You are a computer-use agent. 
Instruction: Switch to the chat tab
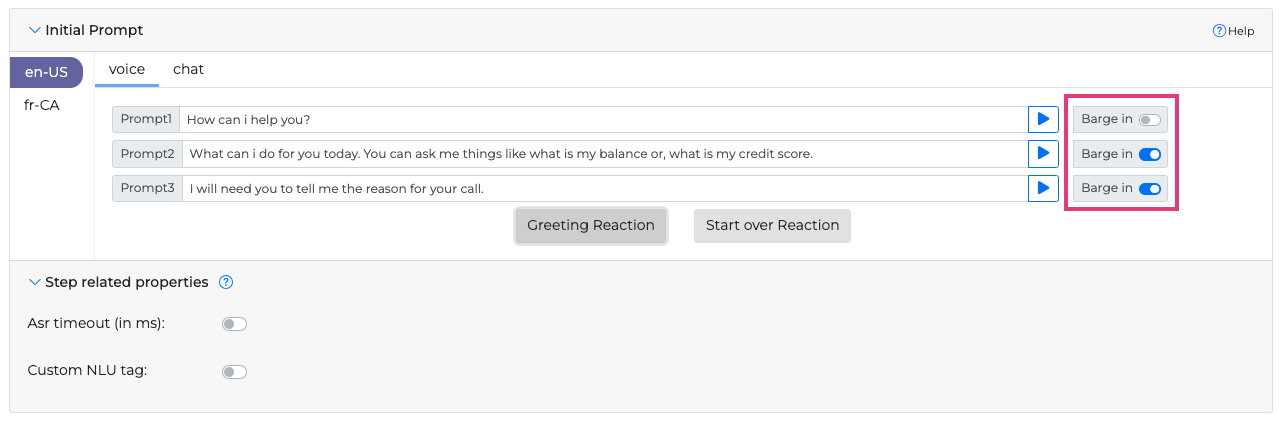pos(188,69)
